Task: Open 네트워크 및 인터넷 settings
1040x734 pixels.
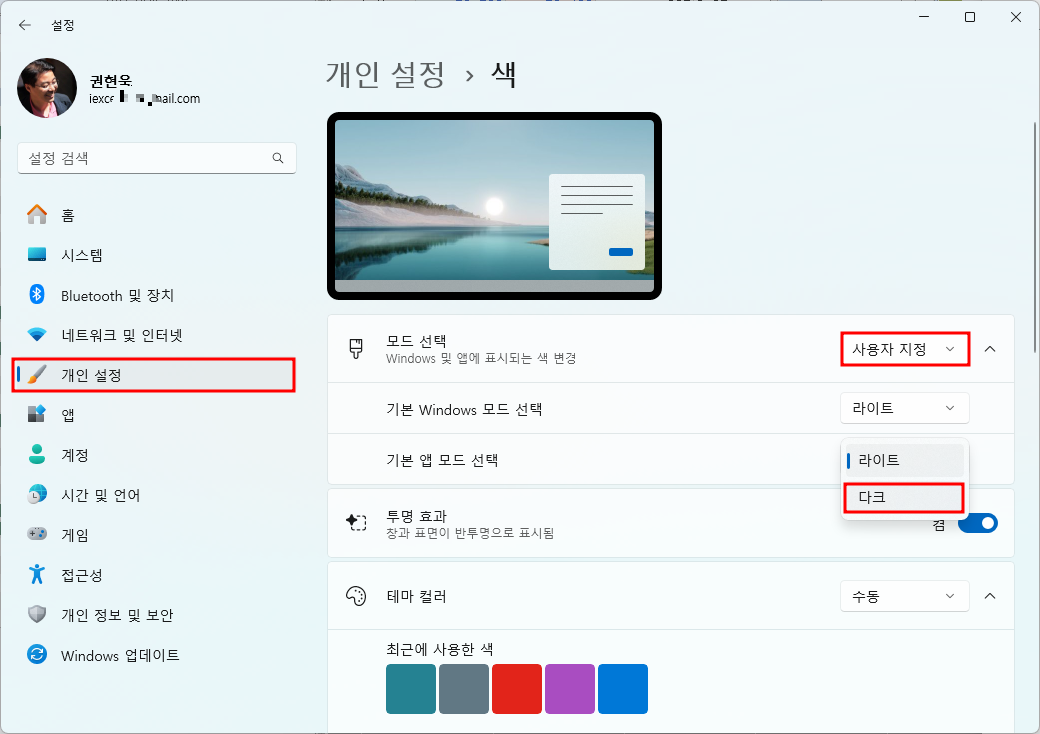Action: point(120,335)
